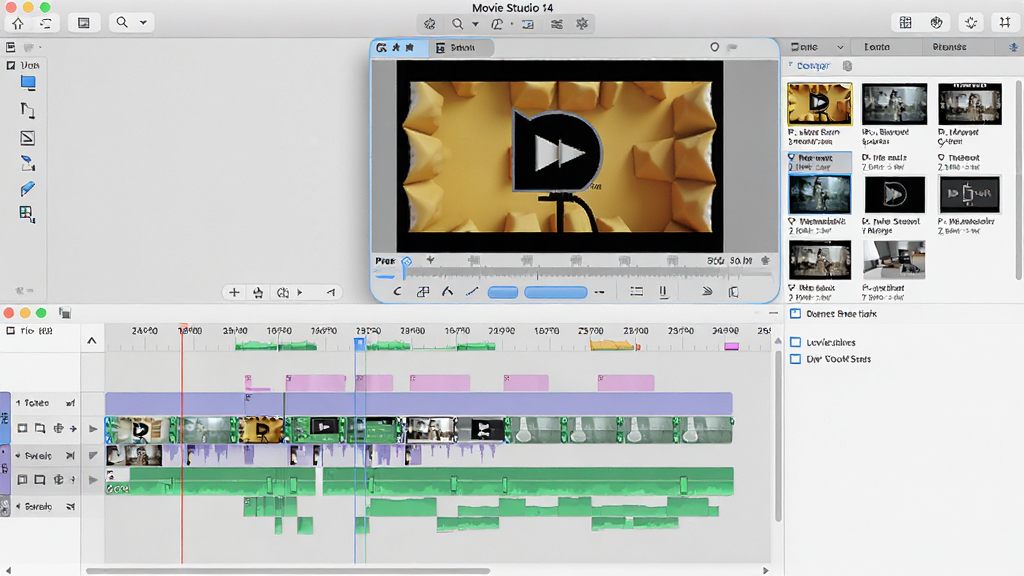Click the blue link text under the media tabs
This screenshot has height=576, width=1024.
813,66
